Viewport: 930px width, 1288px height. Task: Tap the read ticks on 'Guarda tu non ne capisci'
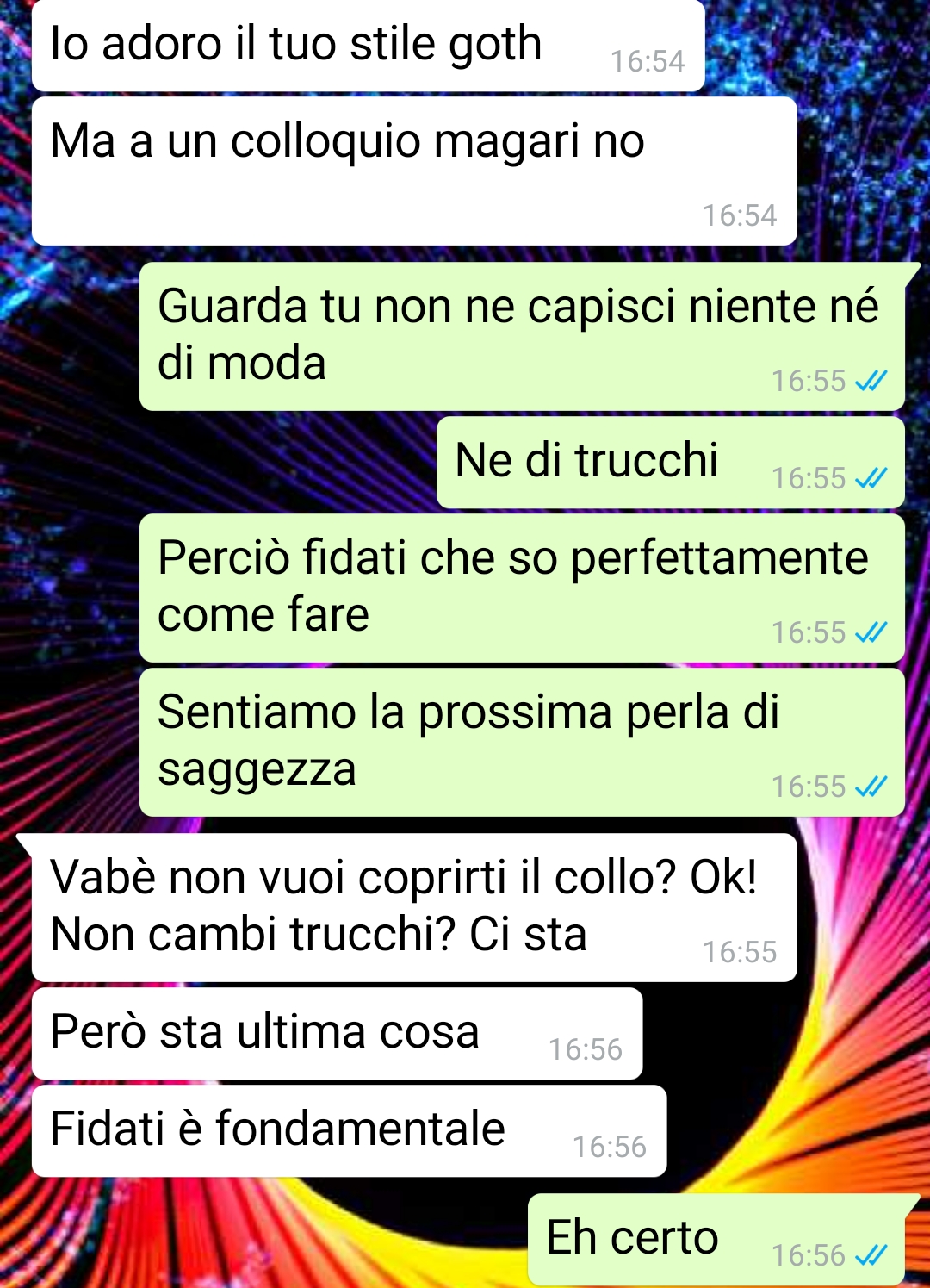871,381
